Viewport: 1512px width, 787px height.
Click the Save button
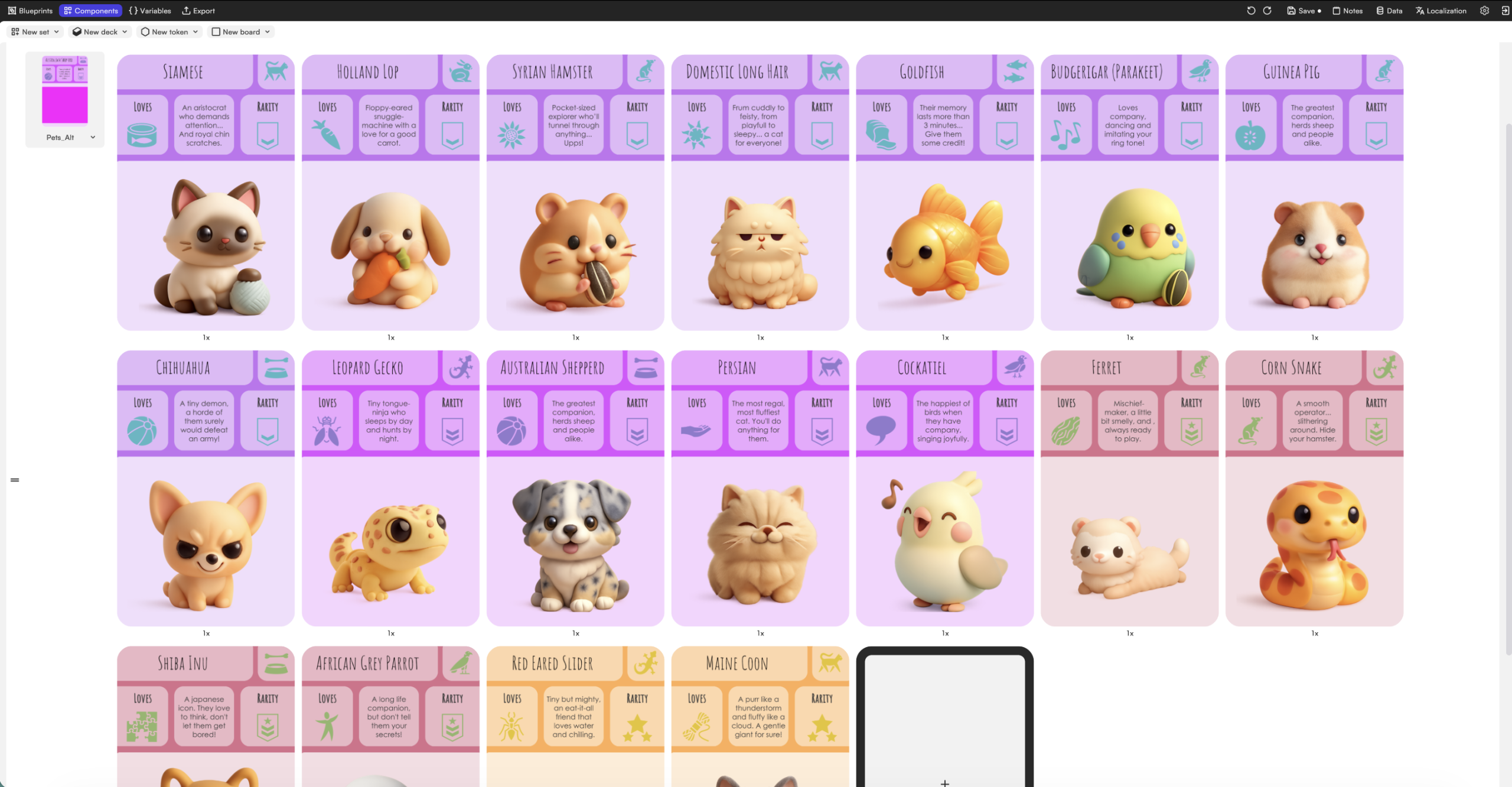click(x=1304, y=11)
